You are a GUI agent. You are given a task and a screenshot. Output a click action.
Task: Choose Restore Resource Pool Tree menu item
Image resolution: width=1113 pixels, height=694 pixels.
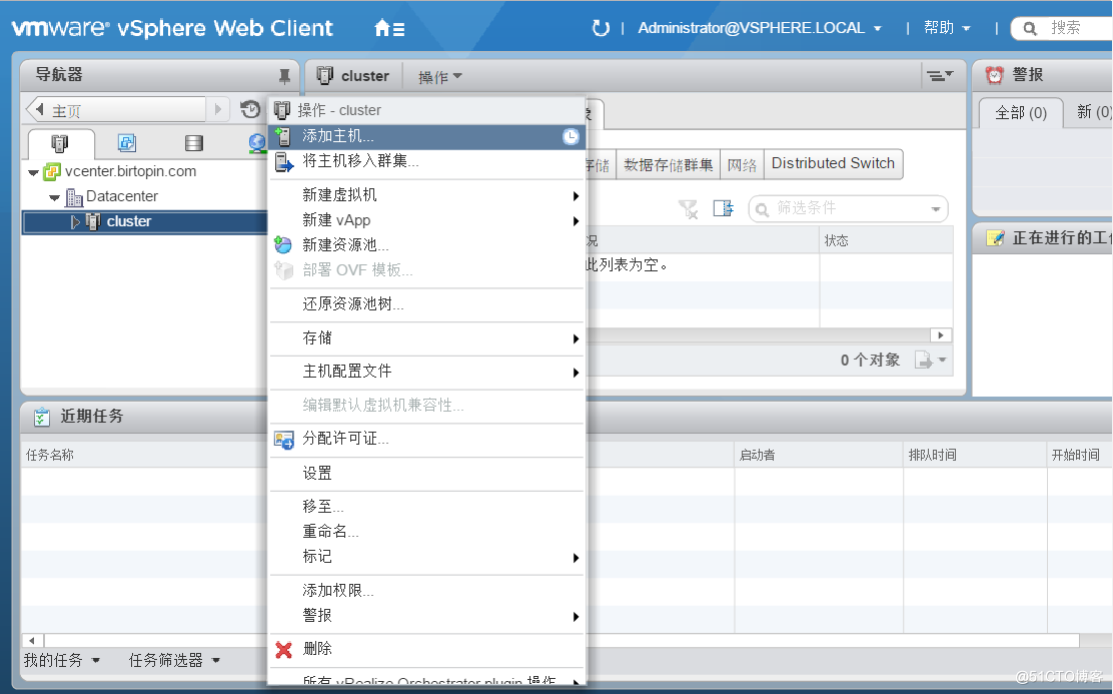click(x=427, y=304)
